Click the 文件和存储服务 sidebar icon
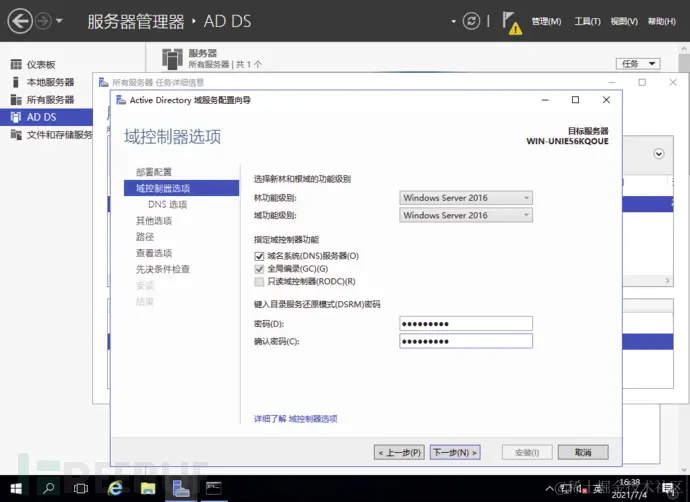Viewport: 690px width, 502px height. [x=16, y=135]
